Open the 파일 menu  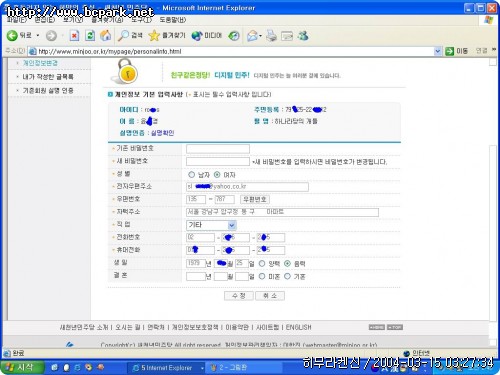(x=17, y=20)
